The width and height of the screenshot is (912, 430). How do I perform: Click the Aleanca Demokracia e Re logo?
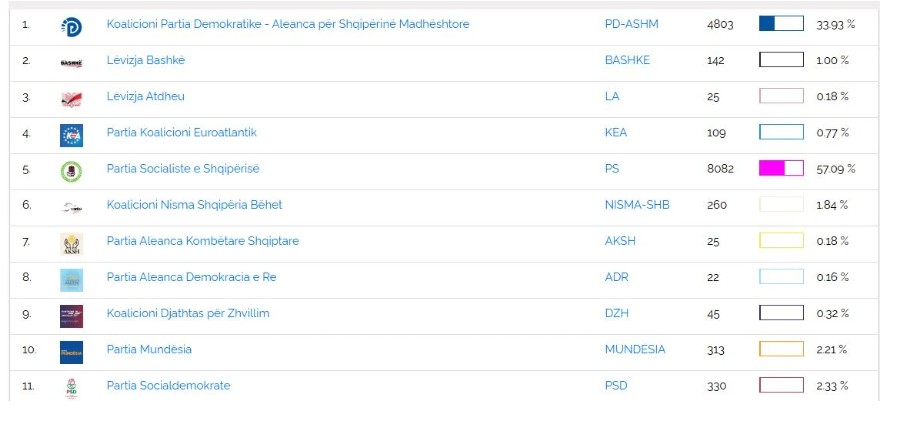click(x=71, y=279)
